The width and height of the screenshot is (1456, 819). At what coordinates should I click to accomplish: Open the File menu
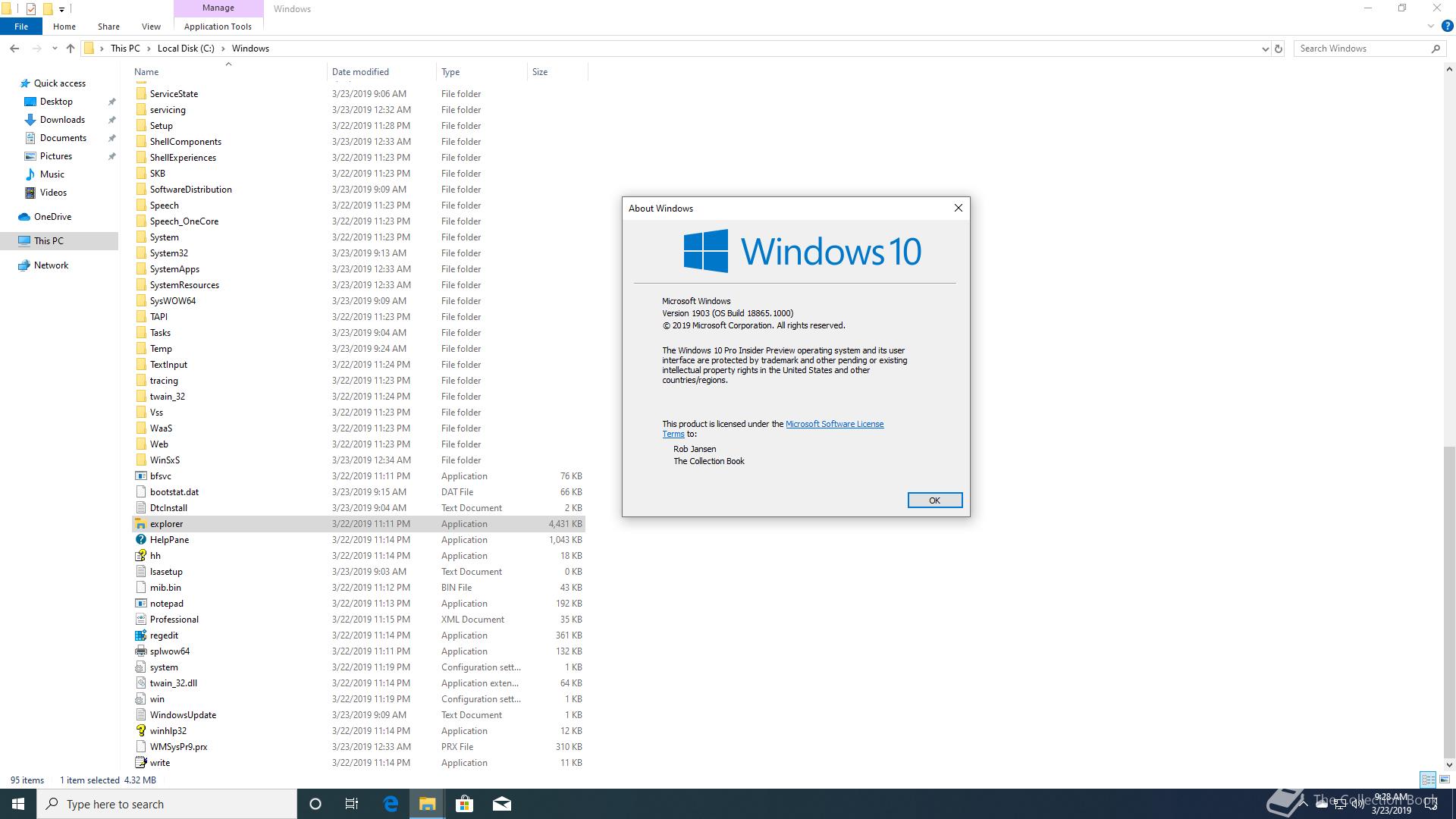(x=21, y=27)
